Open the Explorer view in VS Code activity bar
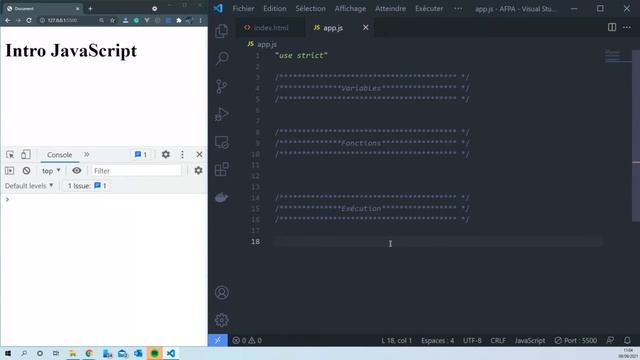This screenshot has height=360, width=640. tap(221, 31)
